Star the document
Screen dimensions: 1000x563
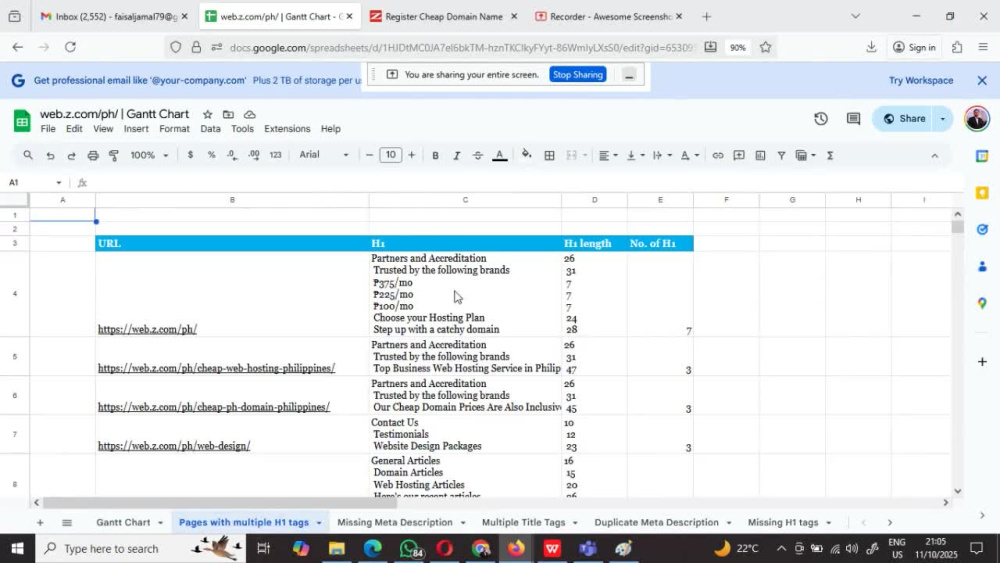[x=207, y=114]
